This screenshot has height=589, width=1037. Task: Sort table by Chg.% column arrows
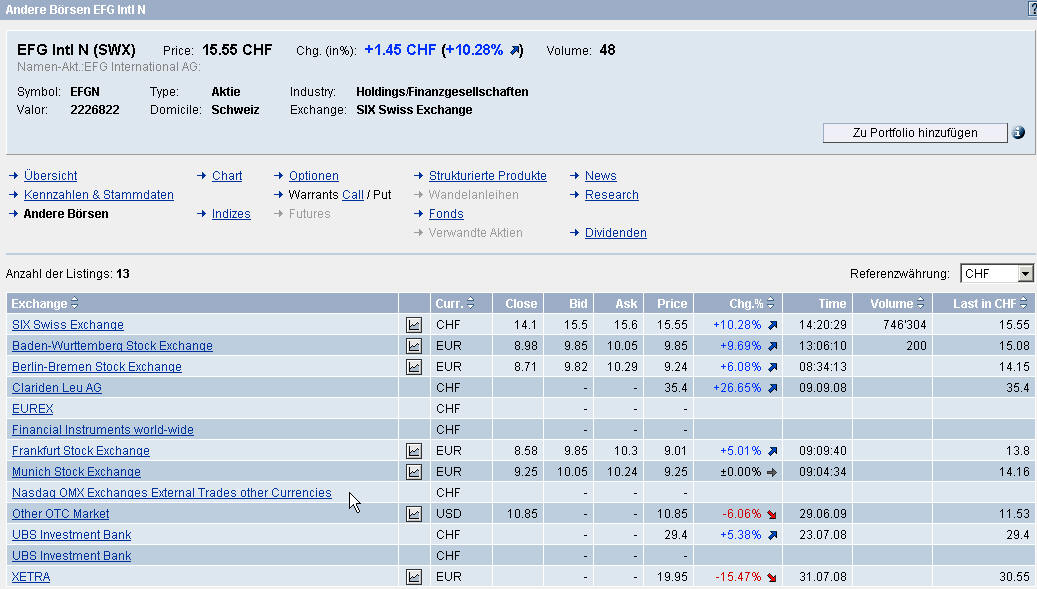click(770, 303)
